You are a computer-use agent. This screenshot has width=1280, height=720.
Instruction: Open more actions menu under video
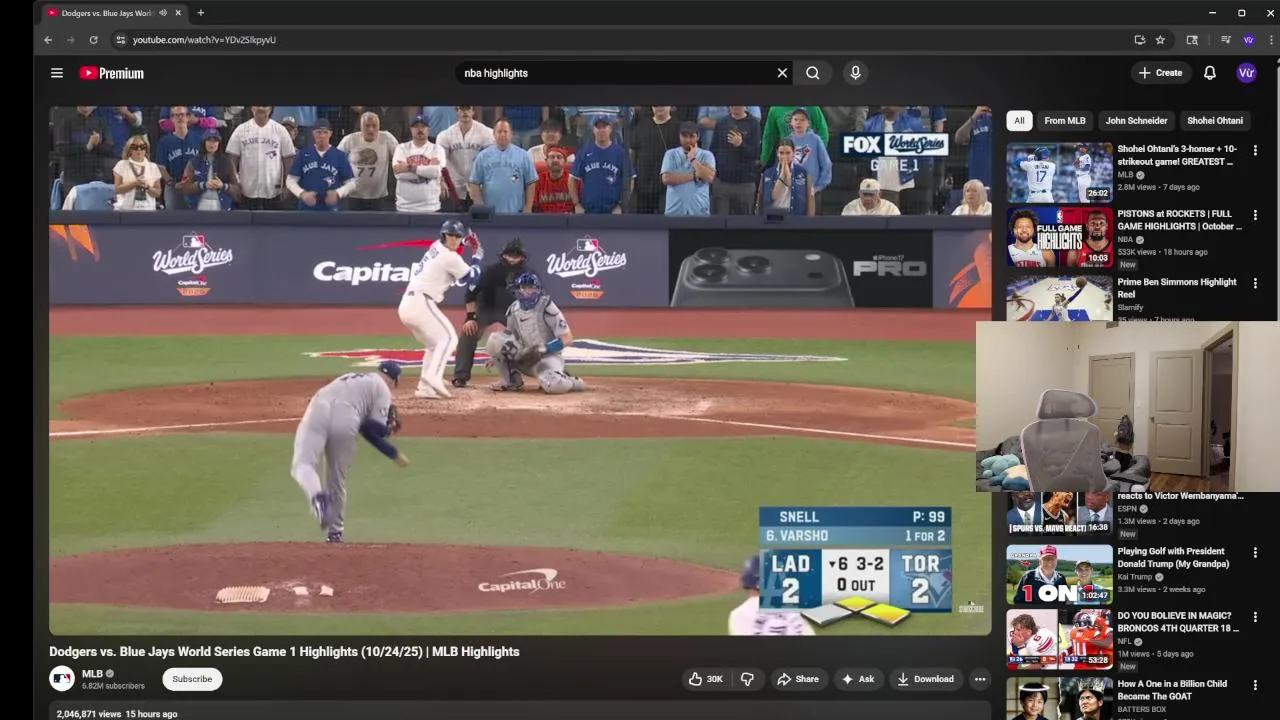pos(980,679)
